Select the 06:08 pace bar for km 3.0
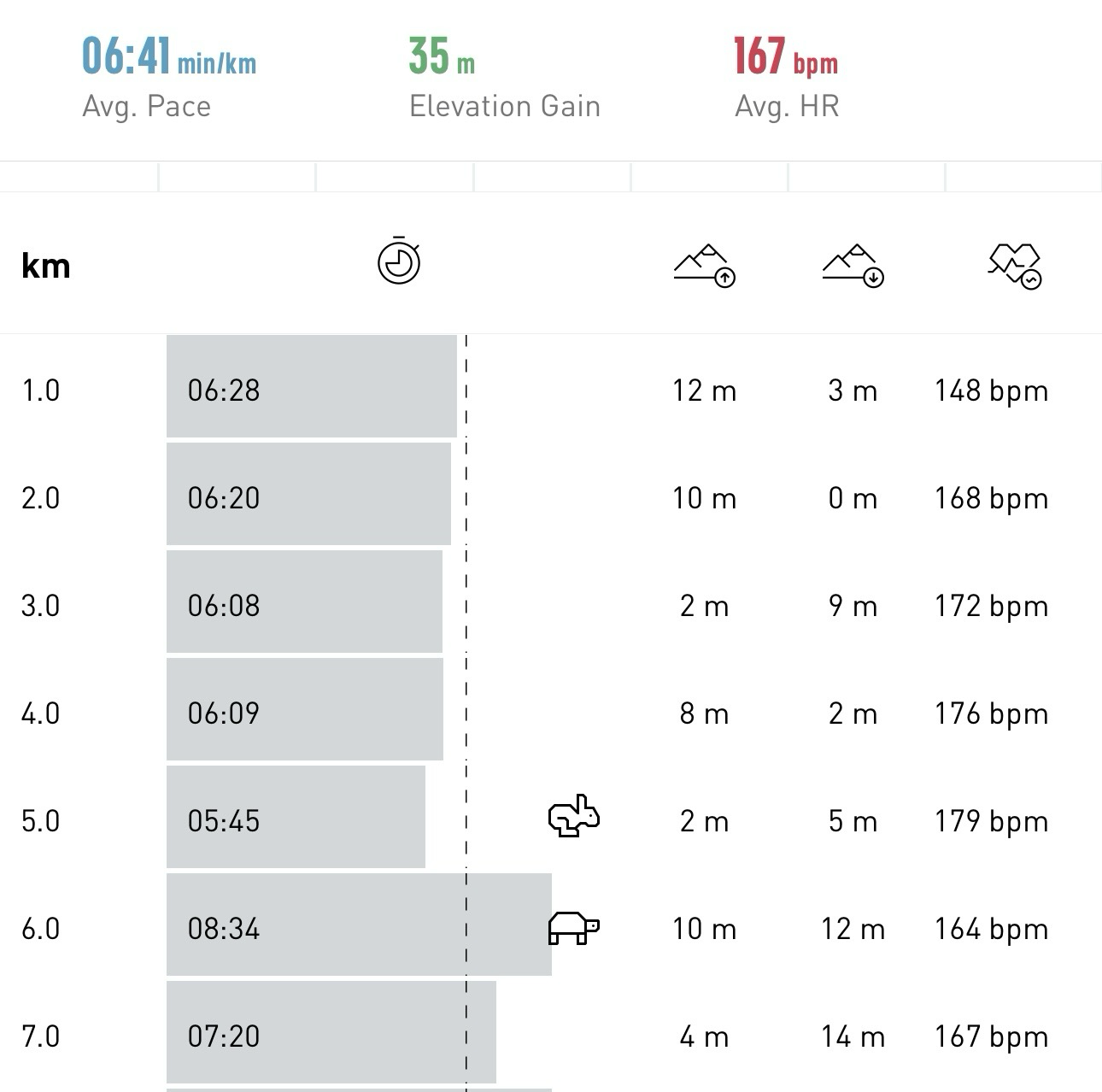 pyautogui.click(x=304, y=602)
